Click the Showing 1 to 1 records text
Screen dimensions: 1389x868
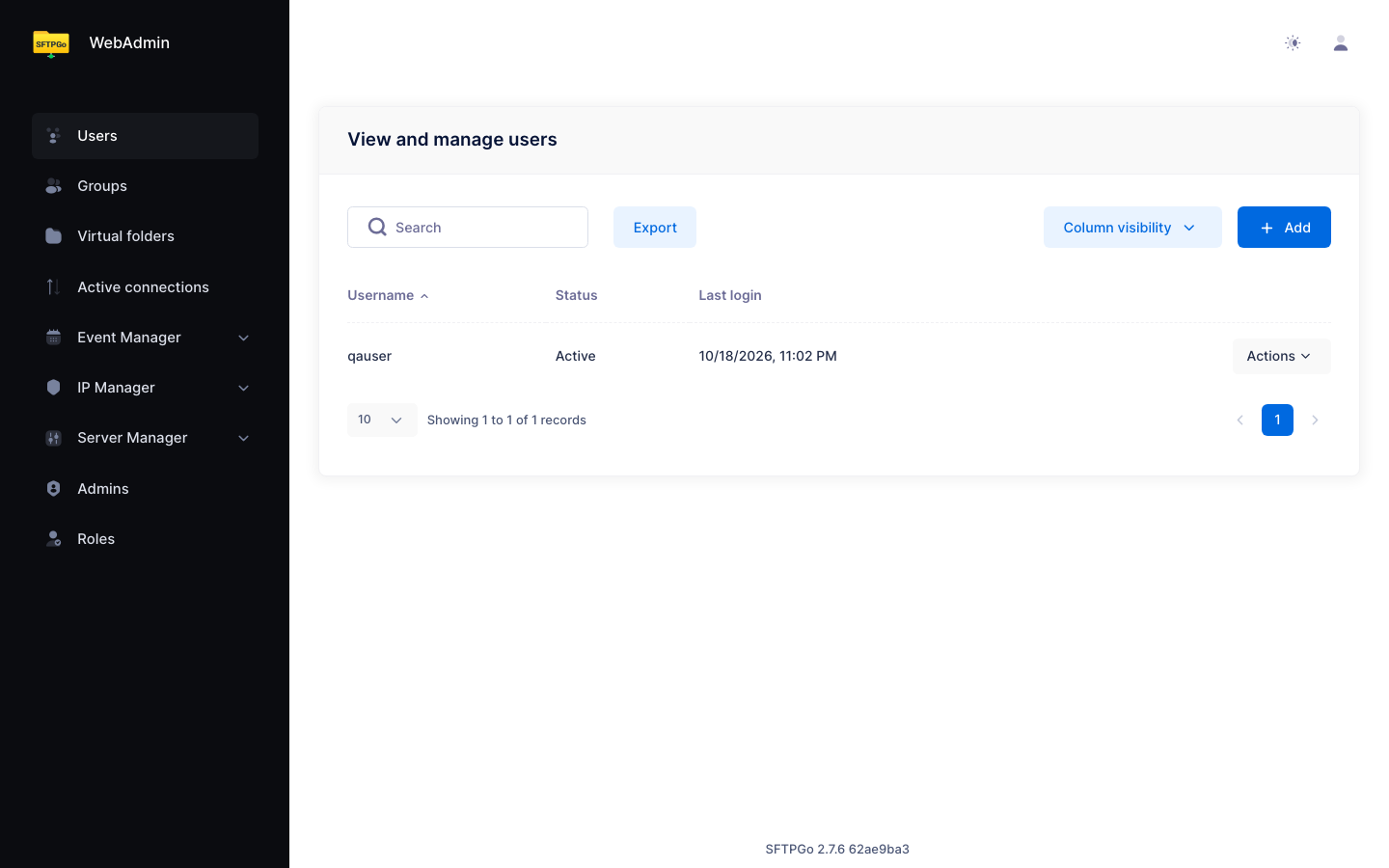click(x=506, y=420)
